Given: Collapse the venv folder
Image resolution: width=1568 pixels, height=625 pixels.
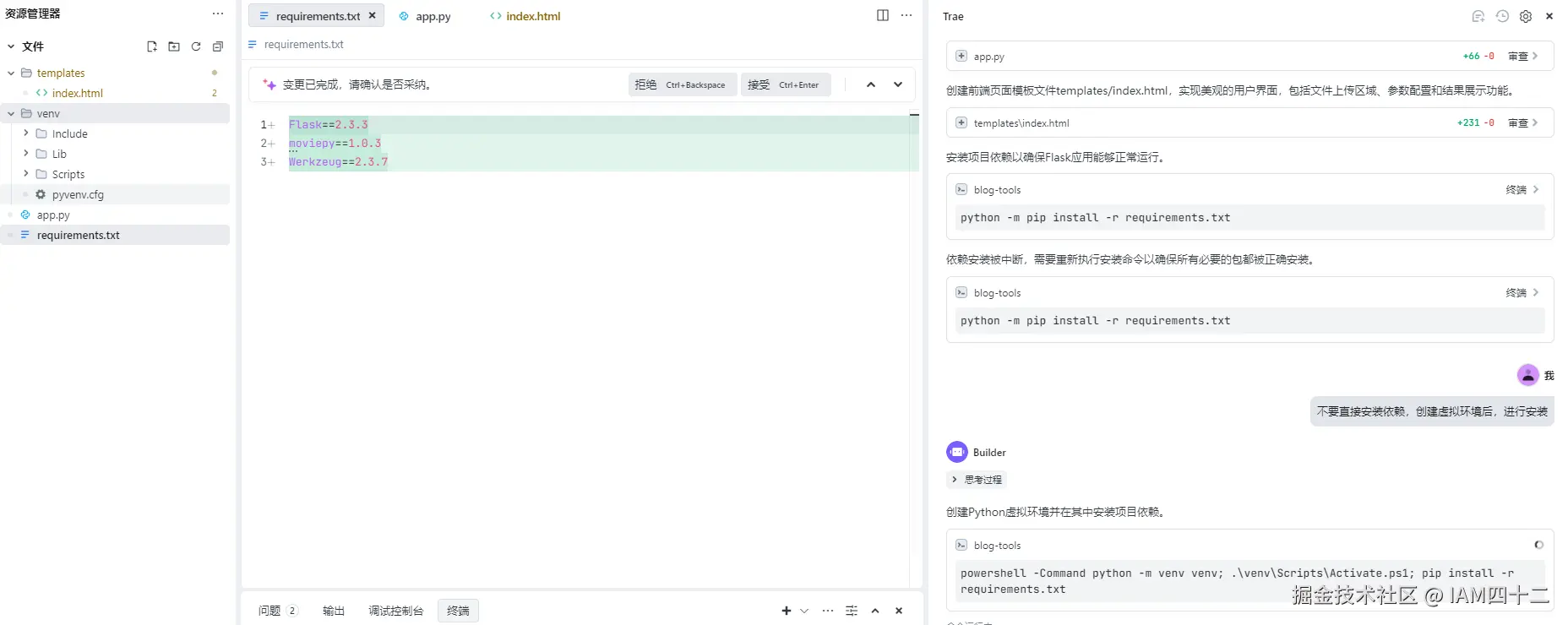Looking at the screenshot, I should tap(11, 114).
